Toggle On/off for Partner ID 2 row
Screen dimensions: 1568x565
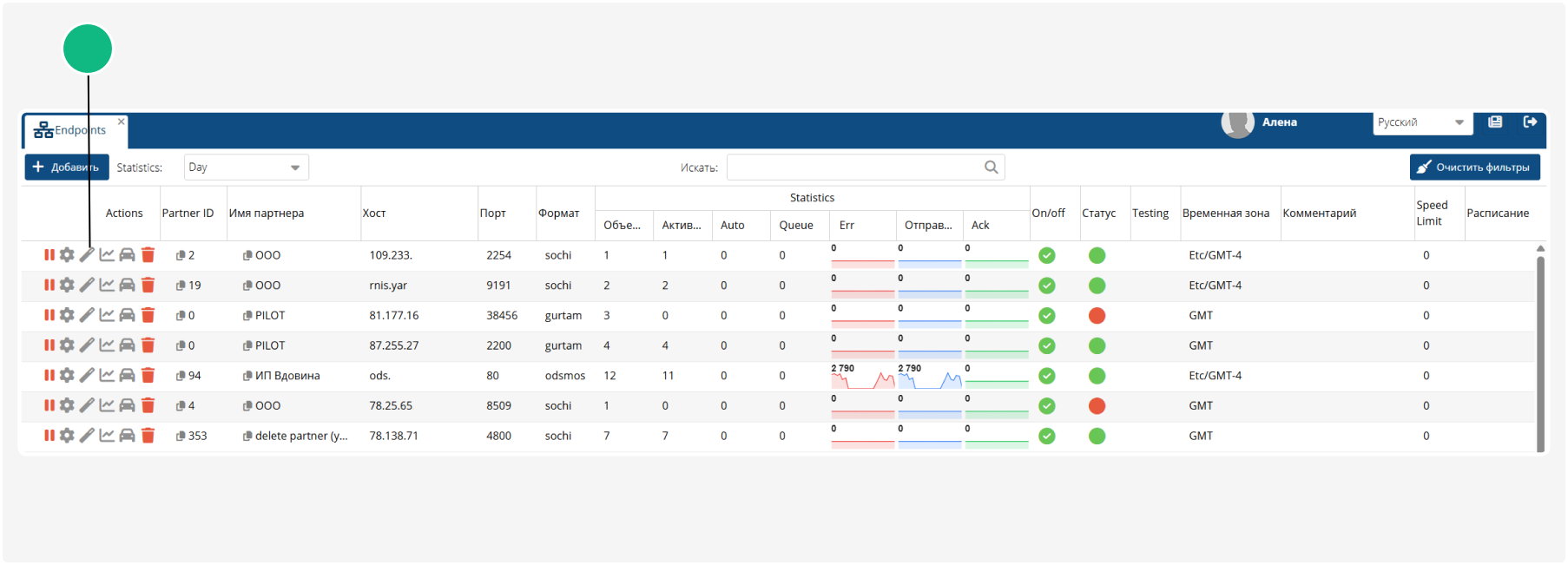1047,255
